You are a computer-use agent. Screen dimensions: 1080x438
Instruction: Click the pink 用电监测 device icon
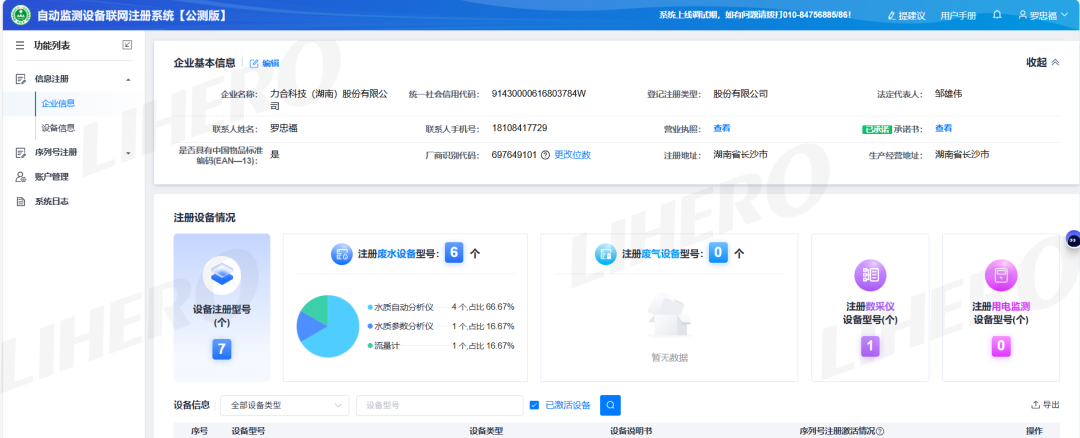(1000, 275)
